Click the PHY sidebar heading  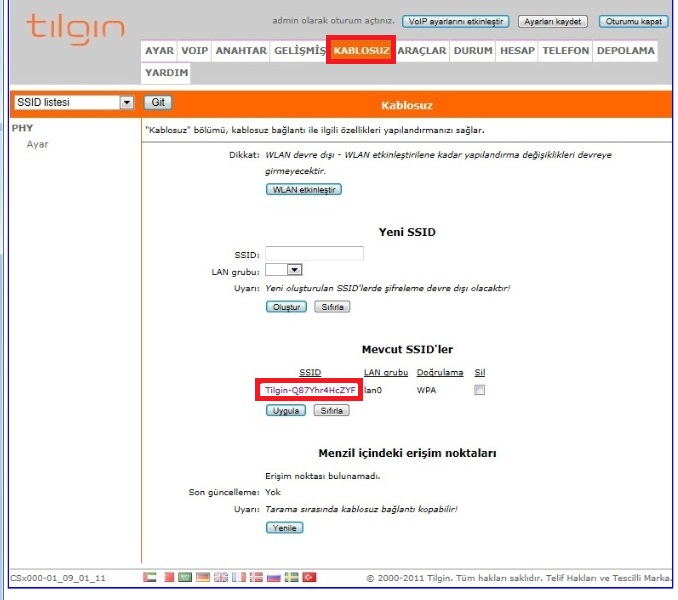(x=22, y=128)
